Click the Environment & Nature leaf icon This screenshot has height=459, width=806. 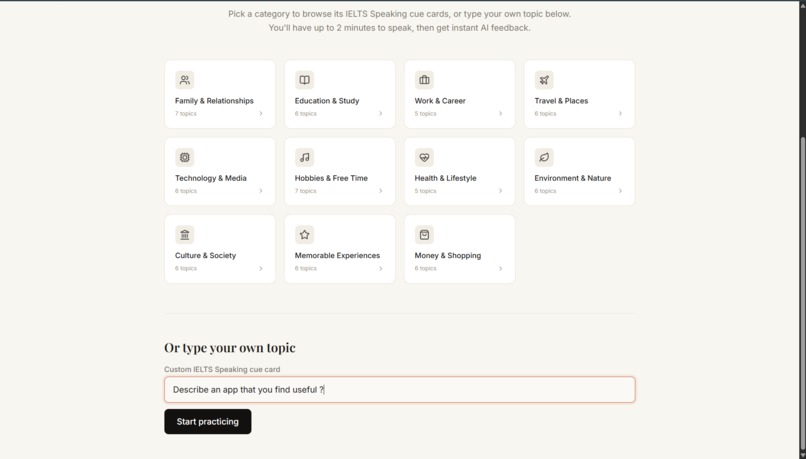point(544,157)
